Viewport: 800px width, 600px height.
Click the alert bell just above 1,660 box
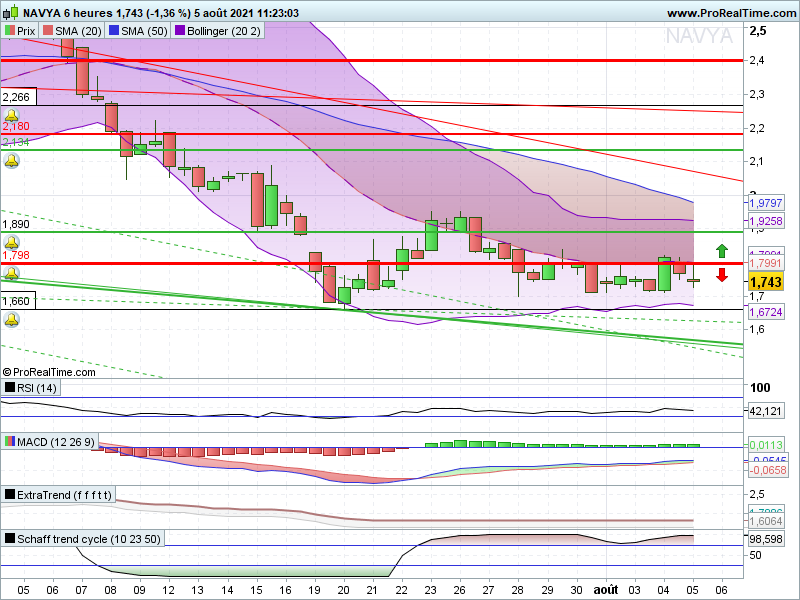[x=11, y=273]
